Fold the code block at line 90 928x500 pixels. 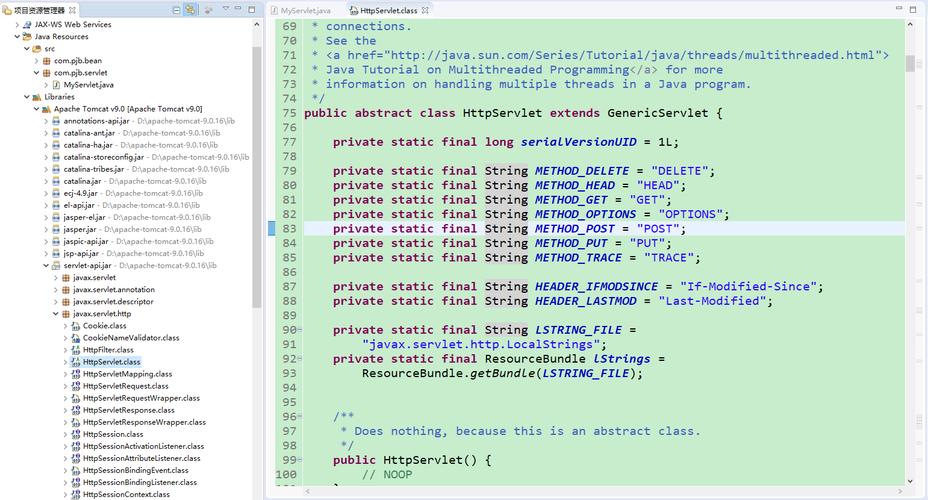(300, 330)
